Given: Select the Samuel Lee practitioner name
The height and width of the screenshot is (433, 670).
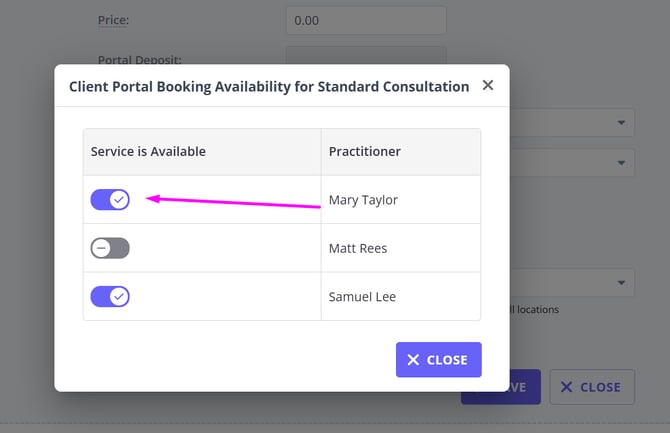Looking at the screenshot, I should tap(363, 297).
